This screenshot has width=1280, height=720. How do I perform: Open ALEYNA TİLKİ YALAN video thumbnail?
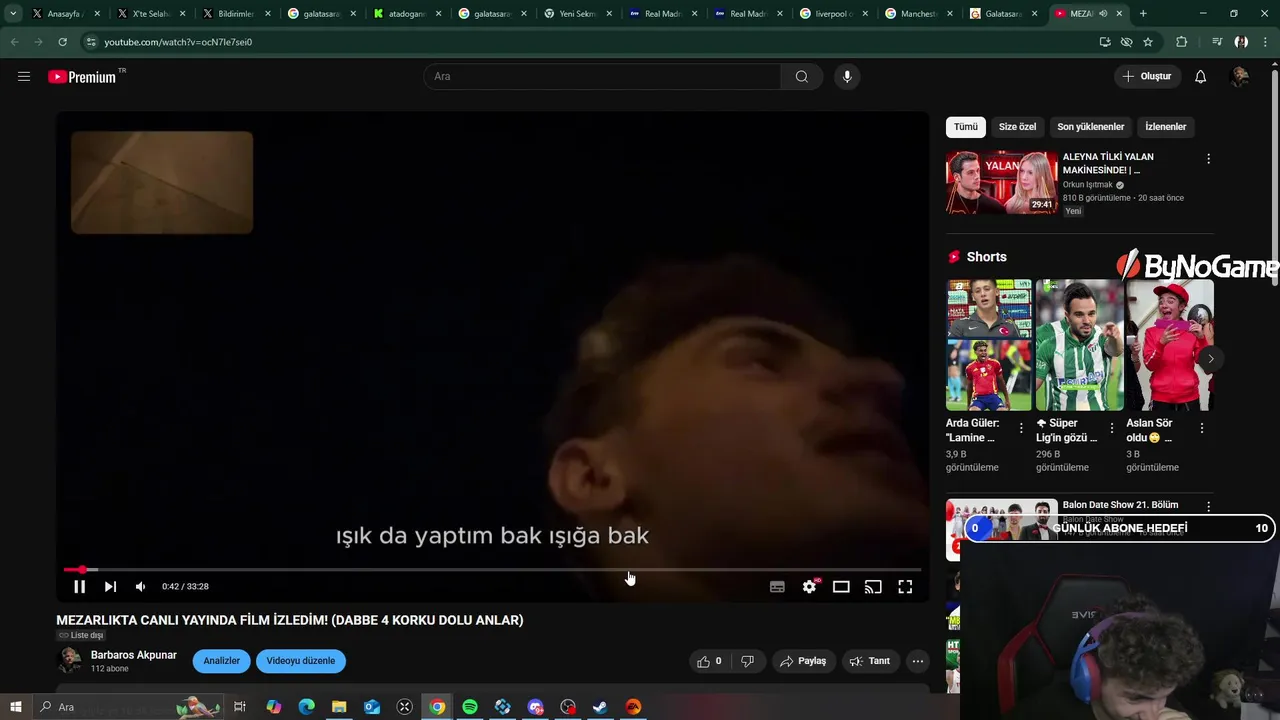1001,182
